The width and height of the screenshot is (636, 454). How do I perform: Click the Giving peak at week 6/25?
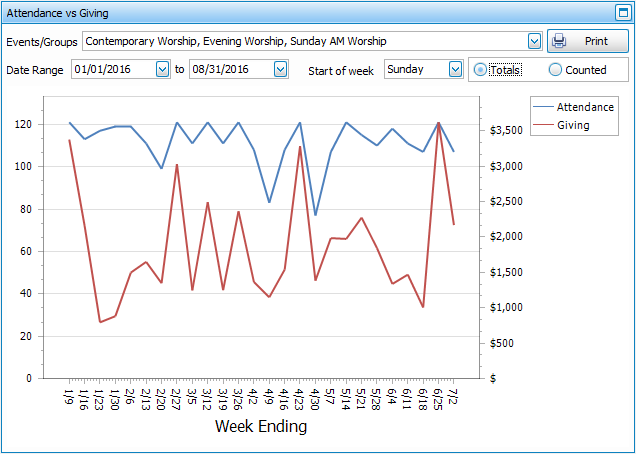438,123
